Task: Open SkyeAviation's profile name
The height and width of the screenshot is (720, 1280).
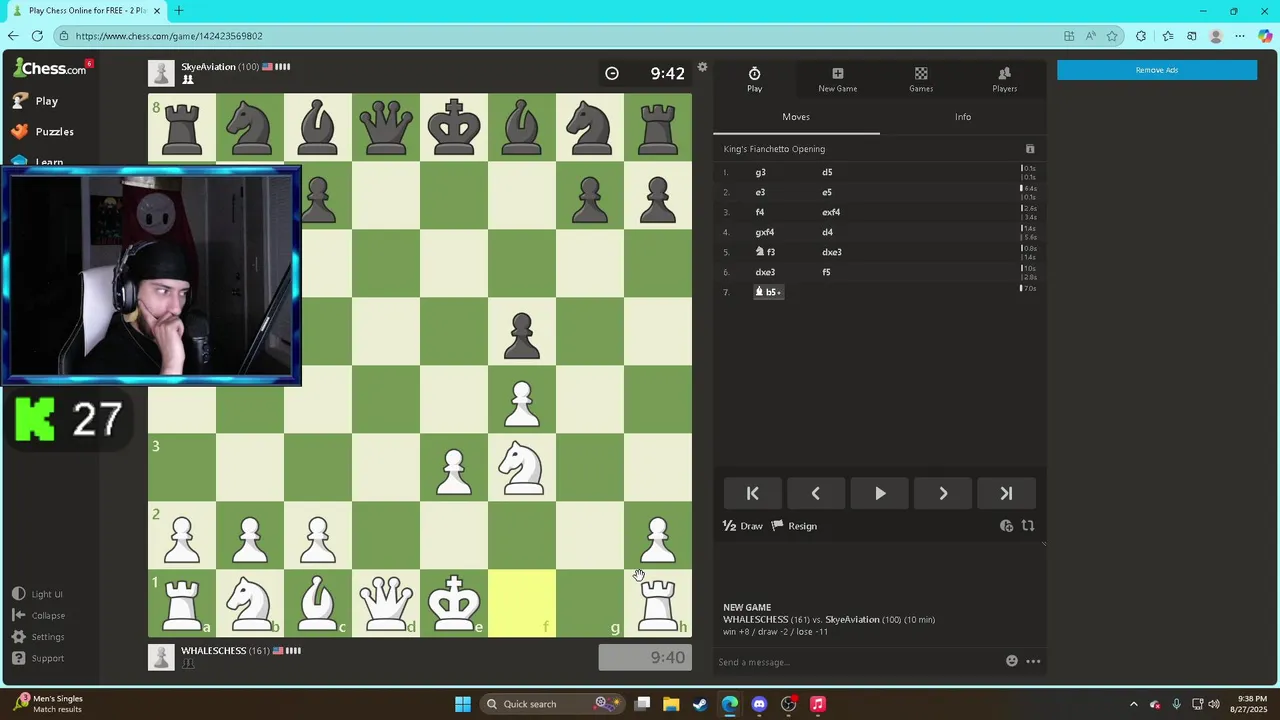Action: tap(208, 67)
